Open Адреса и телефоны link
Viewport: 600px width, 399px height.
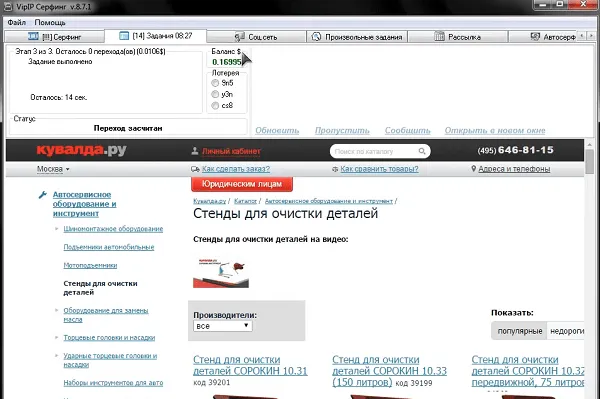(x=514, y=169)
